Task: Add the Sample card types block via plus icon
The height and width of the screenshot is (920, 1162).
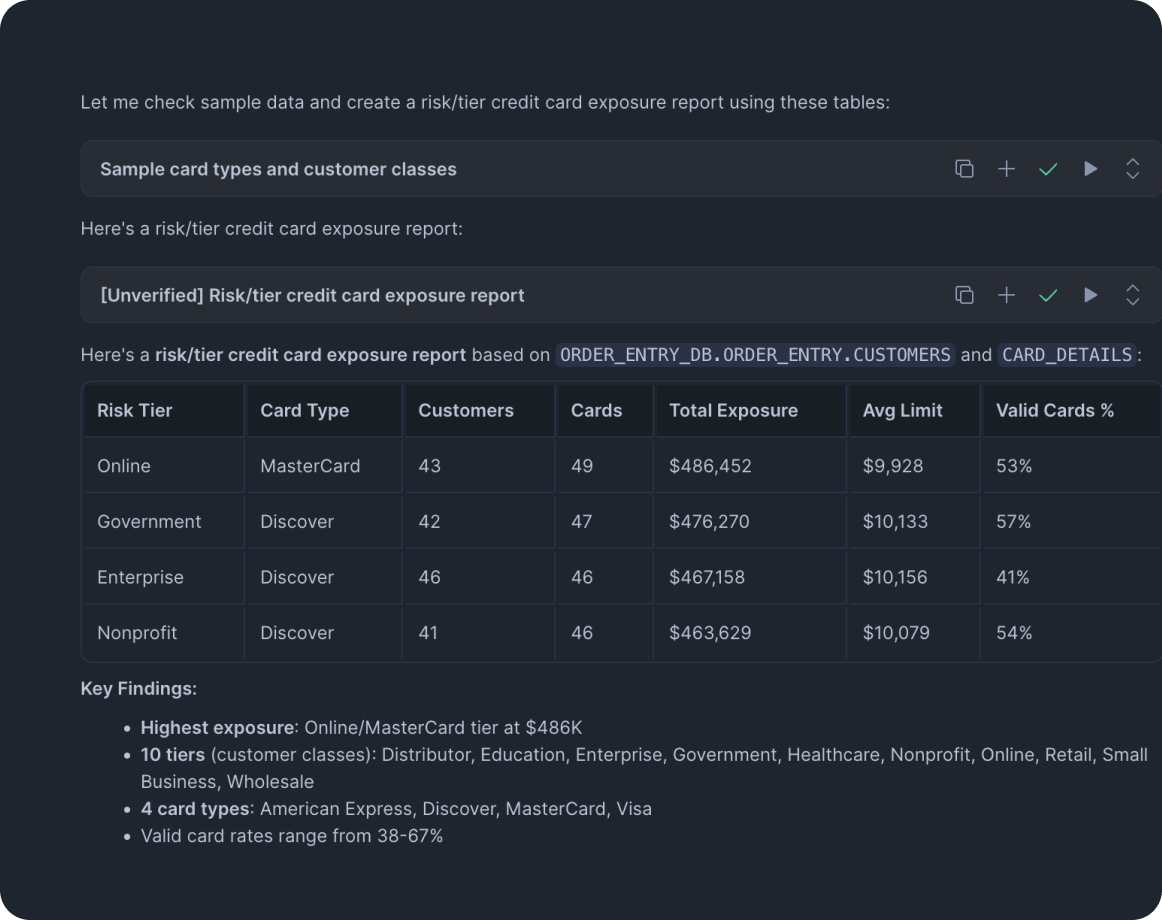Action: click(1006, 169)
